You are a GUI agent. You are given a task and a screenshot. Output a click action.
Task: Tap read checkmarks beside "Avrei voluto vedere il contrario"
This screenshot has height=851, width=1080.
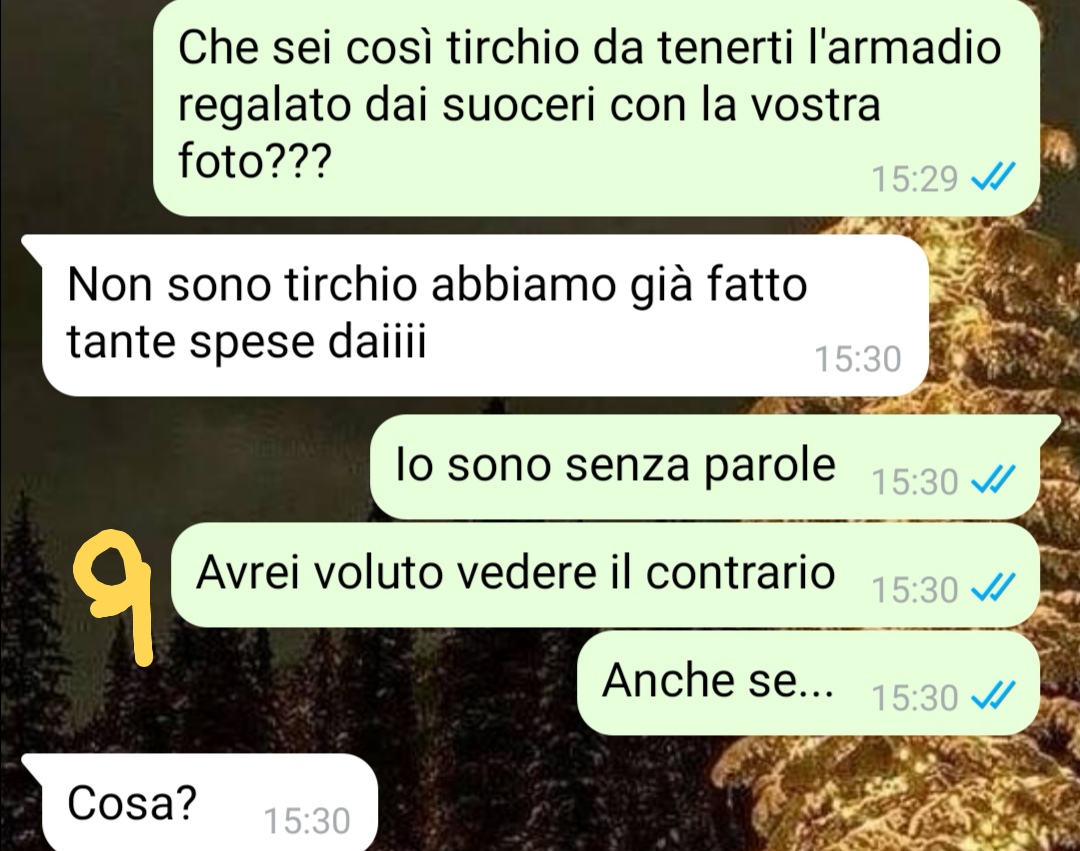(x=993, y=587)
